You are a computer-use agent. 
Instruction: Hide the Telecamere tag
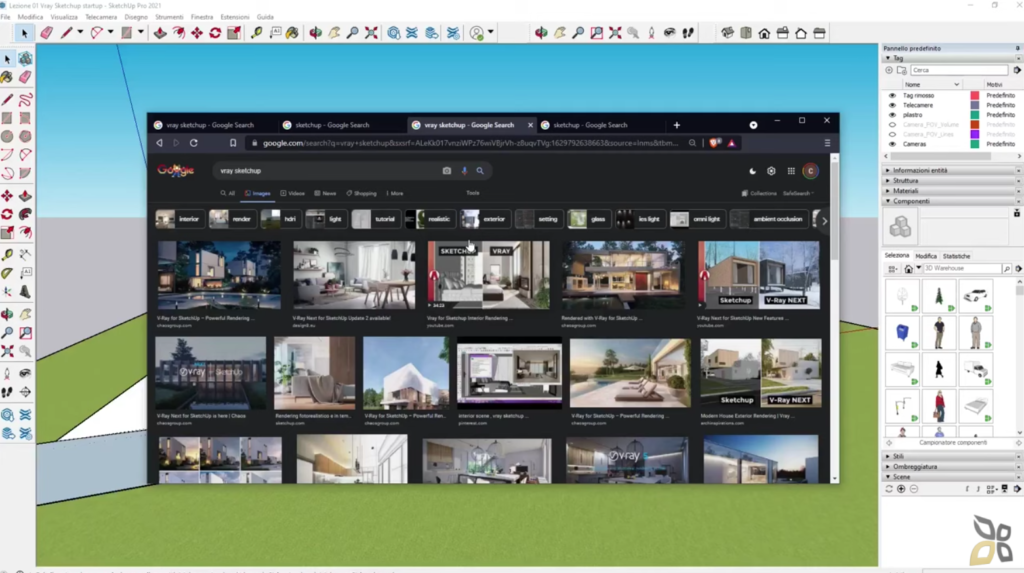tap(892, 105)
